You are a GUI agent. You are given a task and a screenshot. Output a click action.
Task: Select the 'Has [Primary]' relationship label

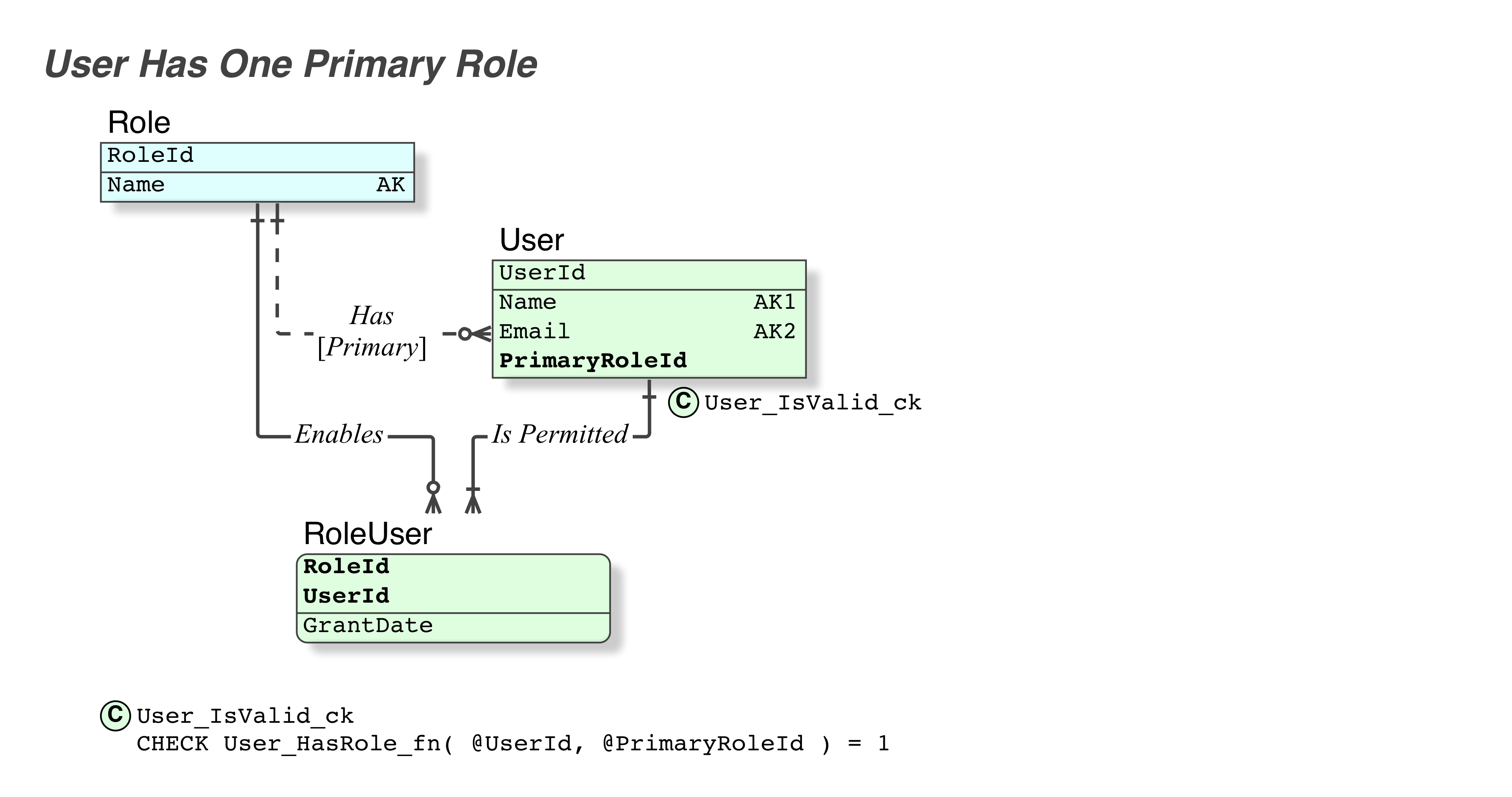pos(372,332)
